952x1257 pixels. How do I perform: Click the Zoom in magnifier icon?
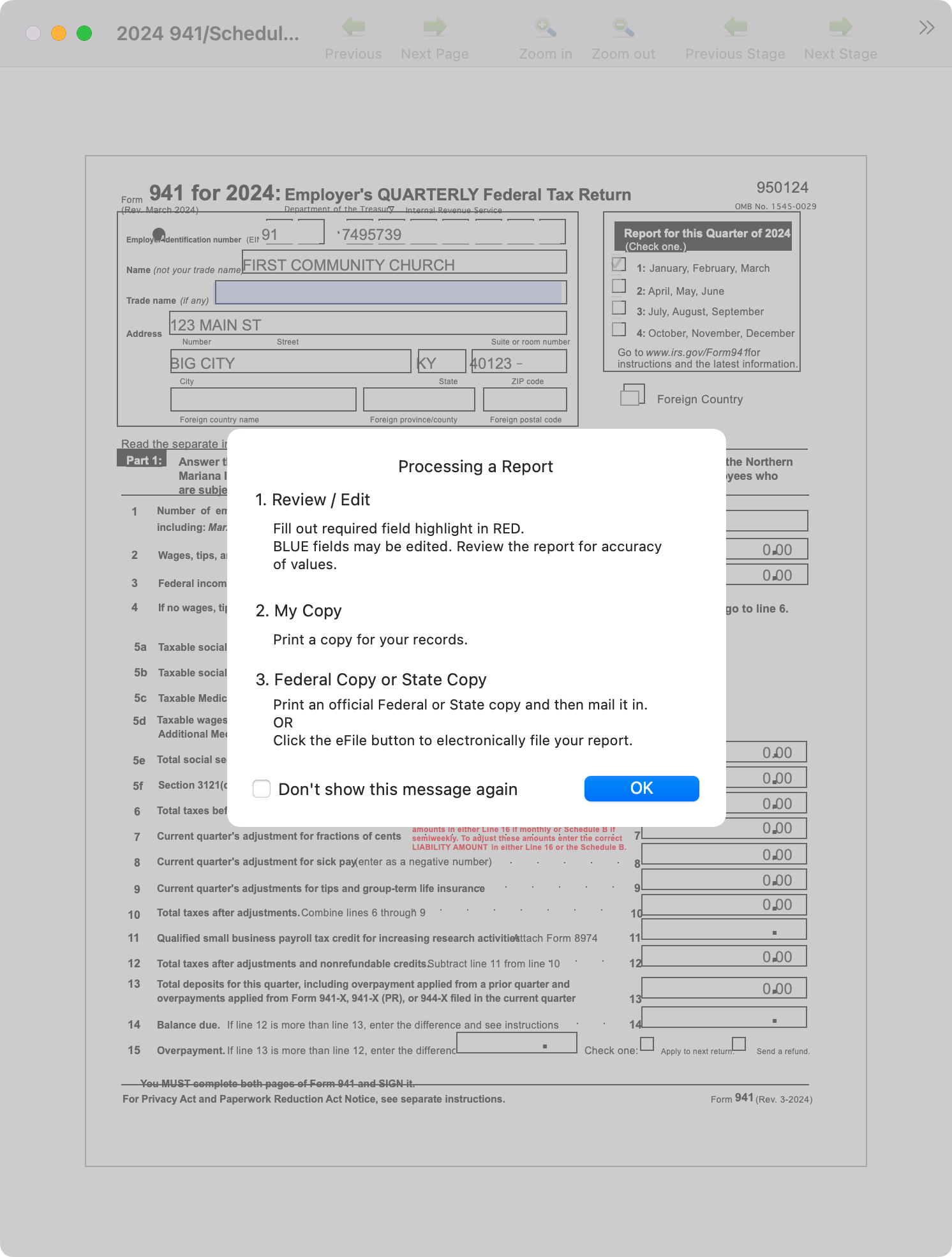click(545, 27)
